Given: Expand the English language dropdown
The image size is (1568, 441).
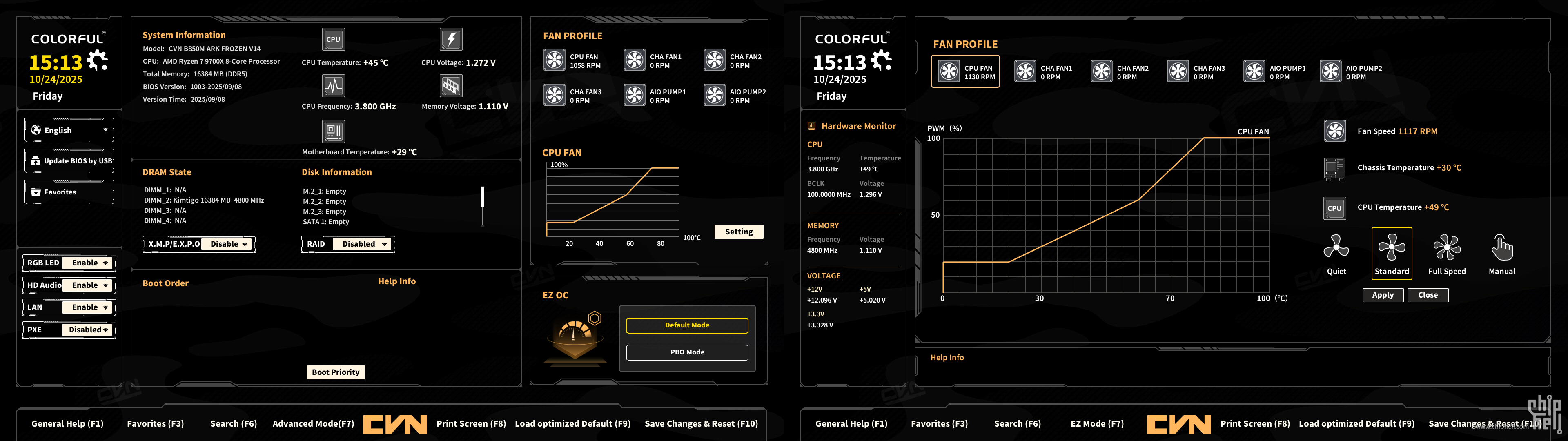Looking at the screenshot, I should (x=69, y=130).
